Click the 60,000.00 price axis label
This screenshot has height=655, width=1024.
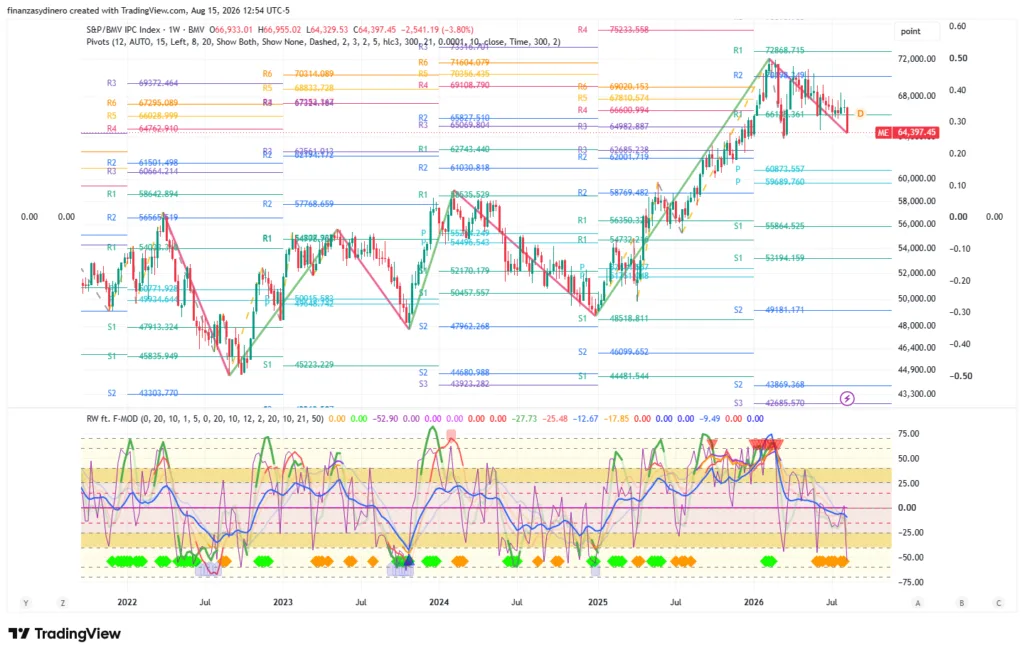click(917, 178)
